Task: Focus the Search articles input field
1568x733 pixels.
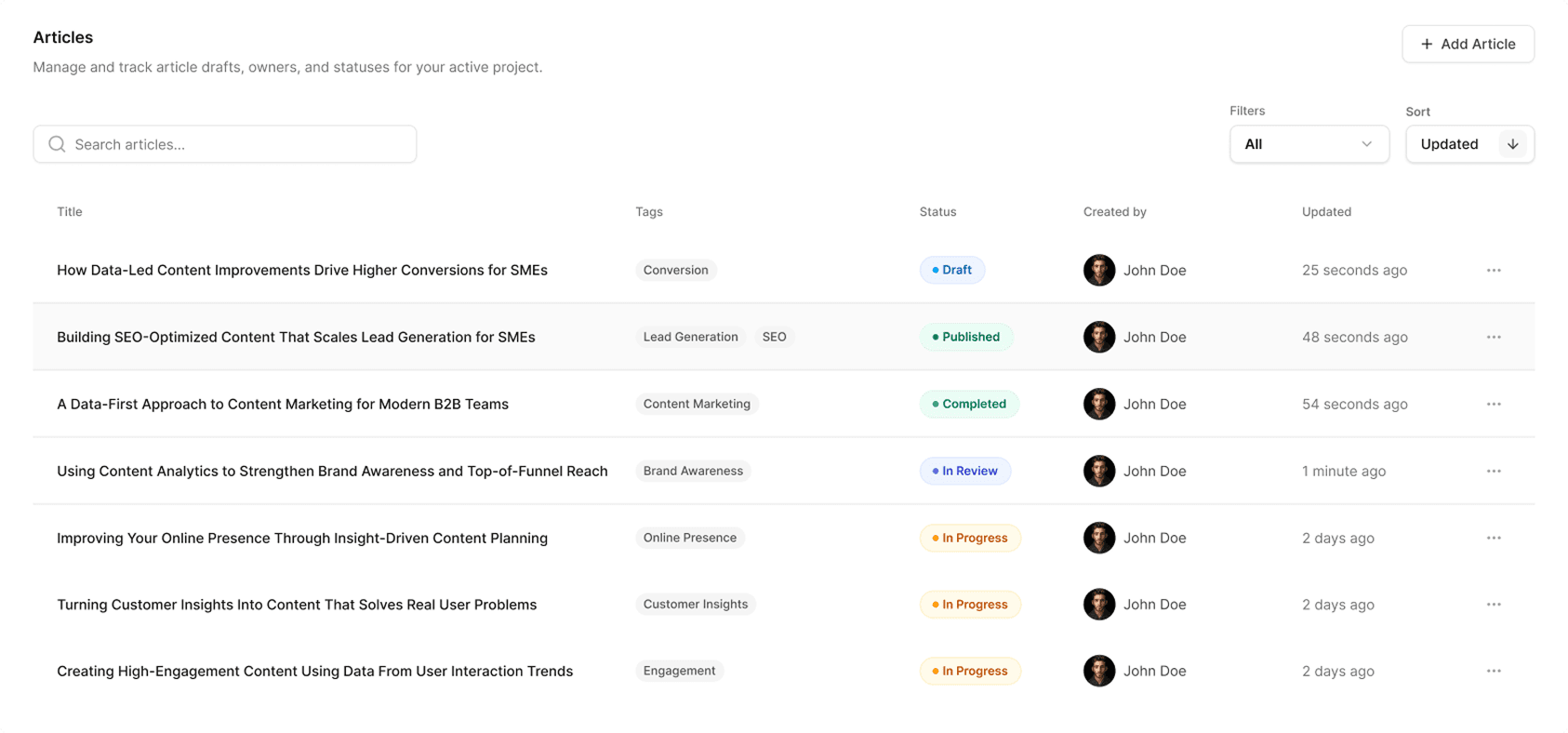Action: [x=240, y=144]
